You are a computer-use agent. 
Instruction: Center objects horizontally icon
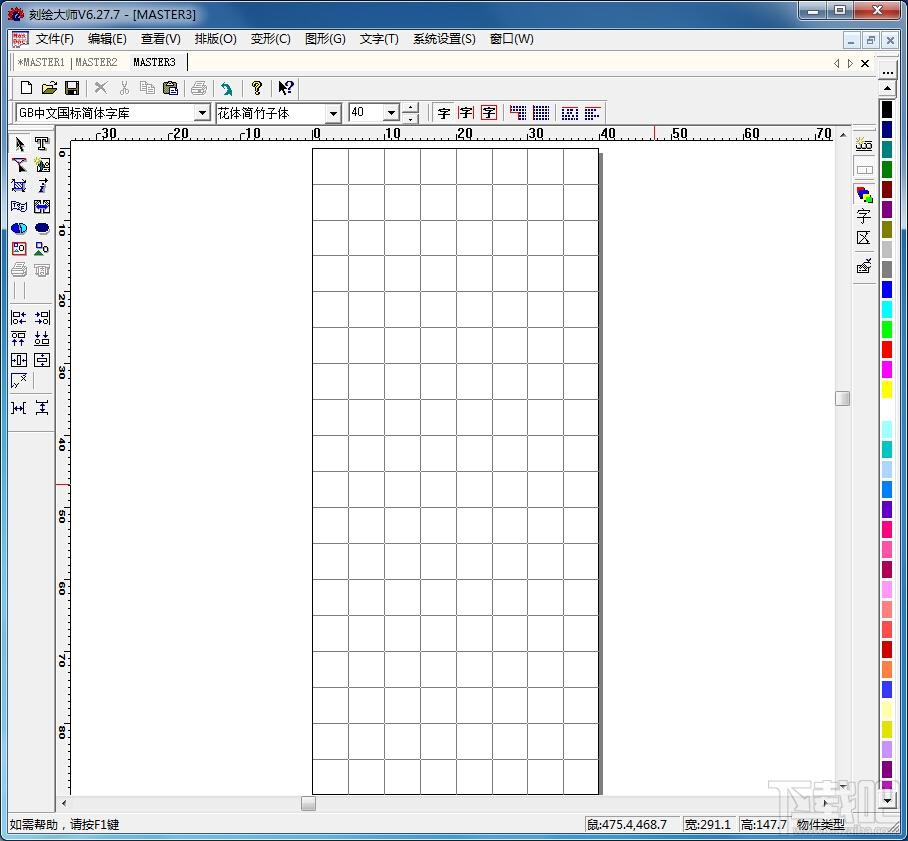(19, 360)
